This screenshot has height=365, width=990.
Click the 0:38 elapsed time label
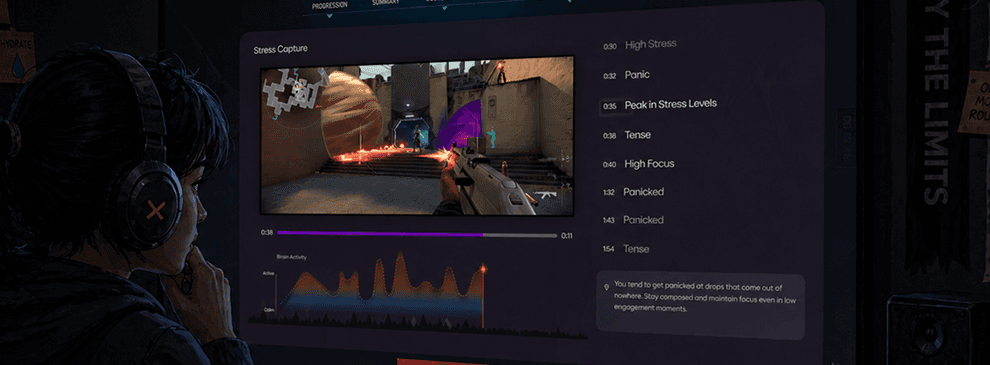(266, 233)
